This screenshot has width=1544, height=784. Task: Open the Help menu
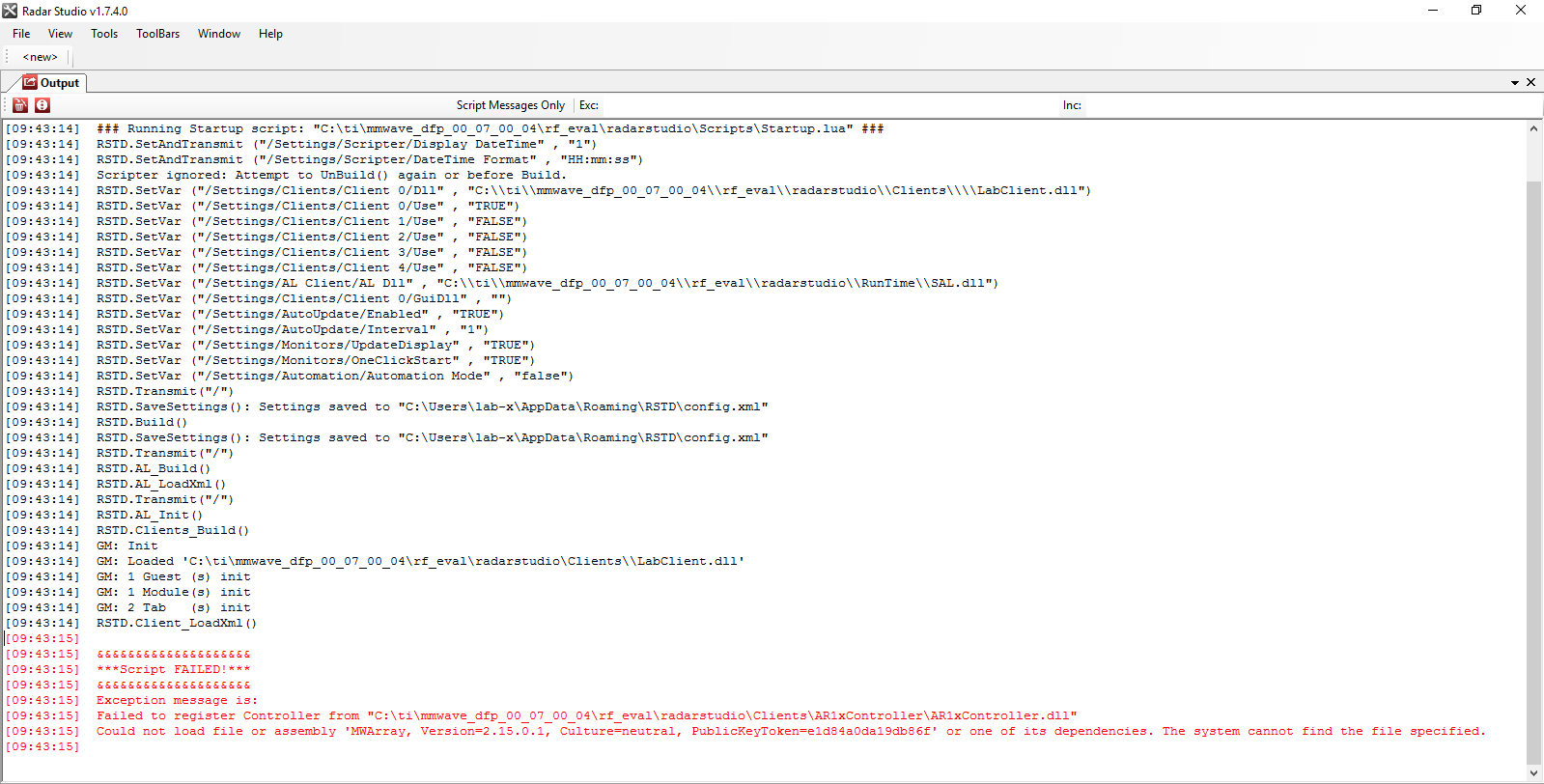[270, 34]
